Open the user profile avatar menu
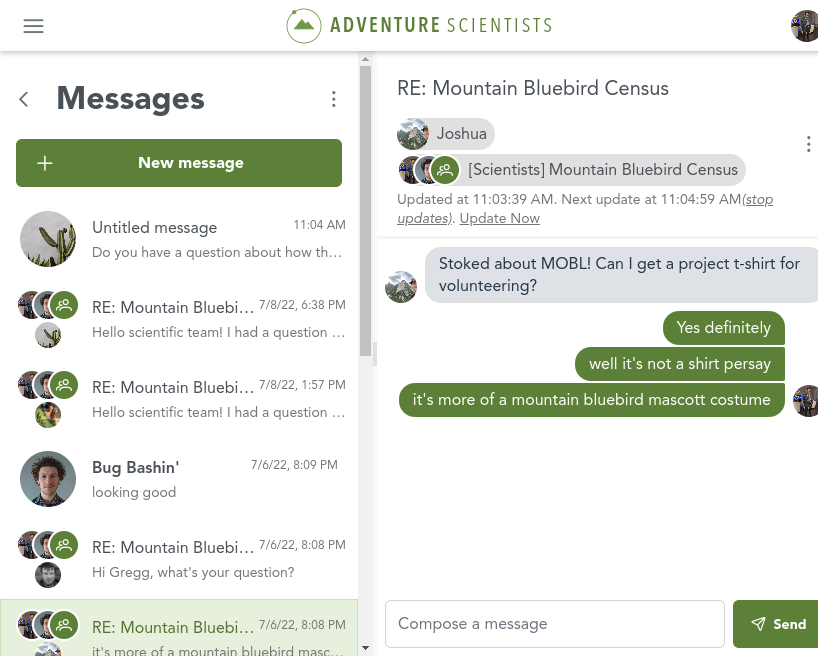 tap(804, 26)
